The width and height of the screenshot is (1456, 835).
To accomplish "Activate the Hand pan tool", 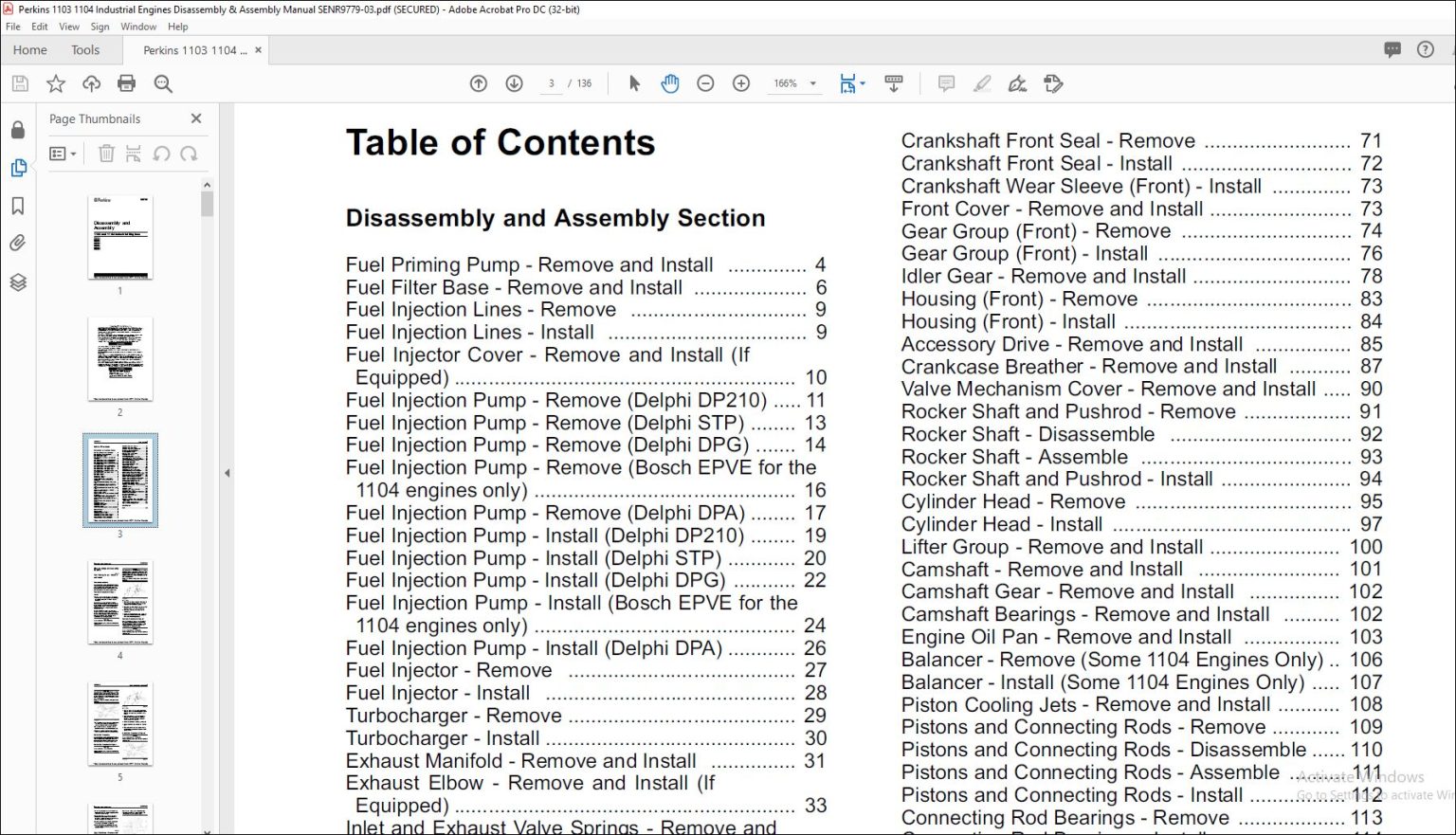I will [670, 83].
